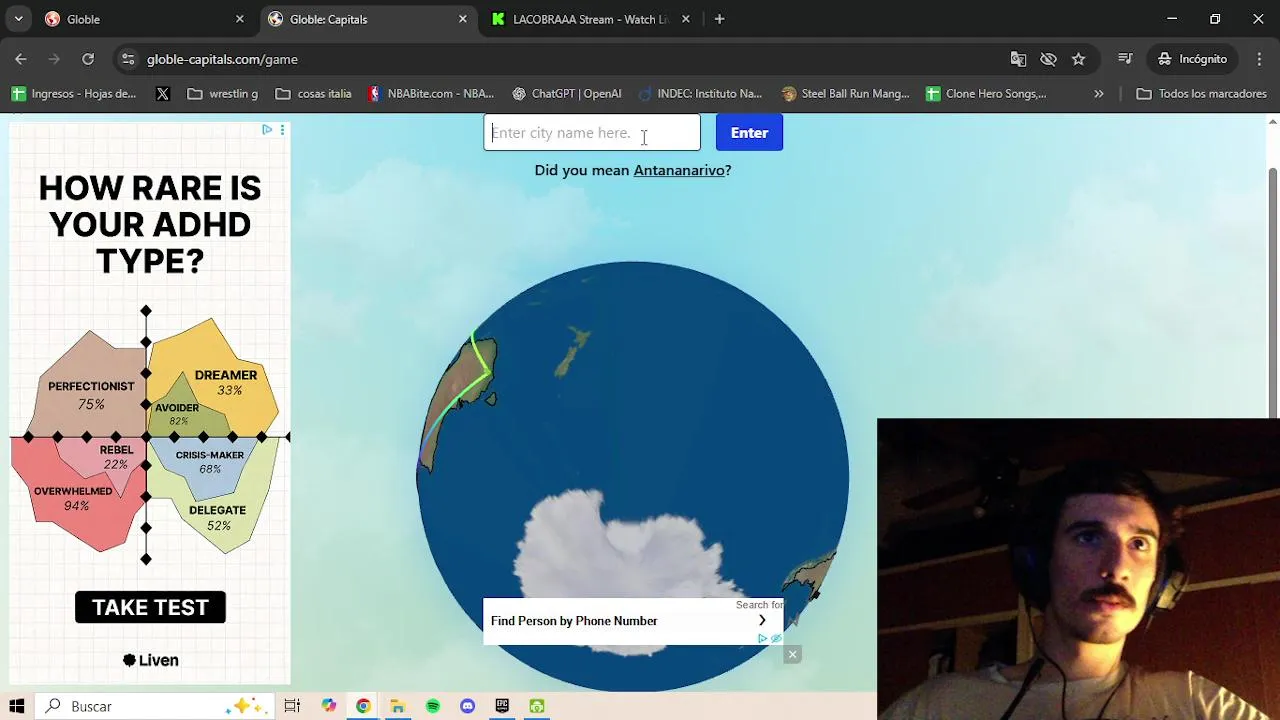Image resolution: width=1280 pixels, height=720 pixels.
Task: Open Spotify from the taskbar
Action: pyautogui.click(x=433, y=706)
